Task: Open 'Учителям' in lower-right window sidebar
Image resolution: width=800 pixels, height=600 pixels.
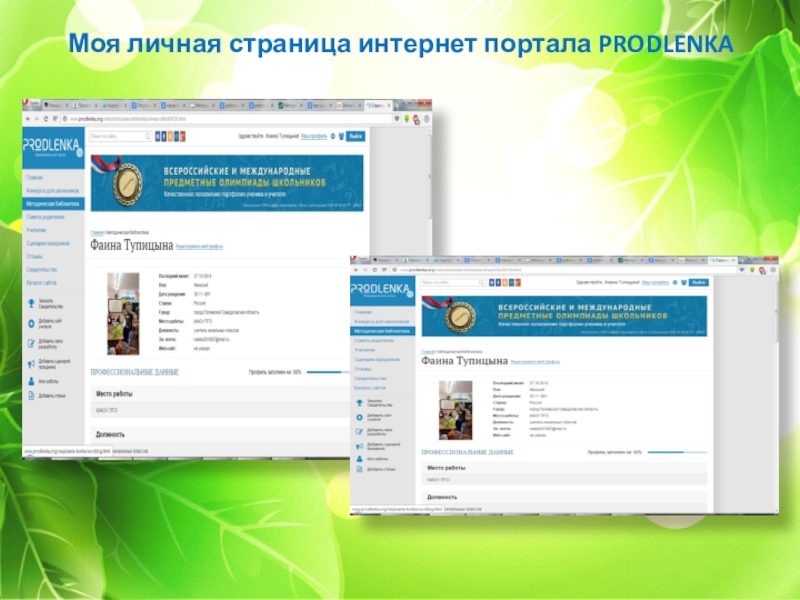Action: pyautogui.click(x=365, y=350)
